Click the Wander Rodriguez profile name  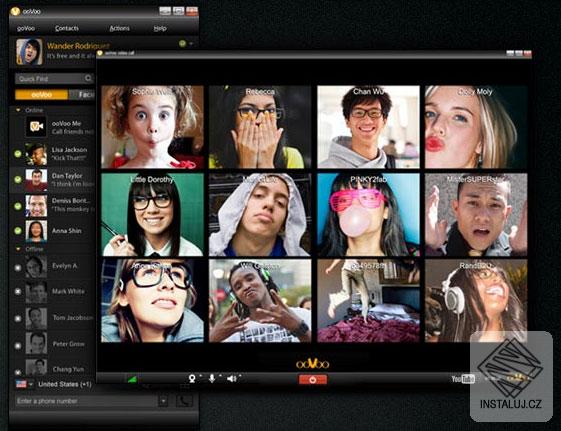78,46
